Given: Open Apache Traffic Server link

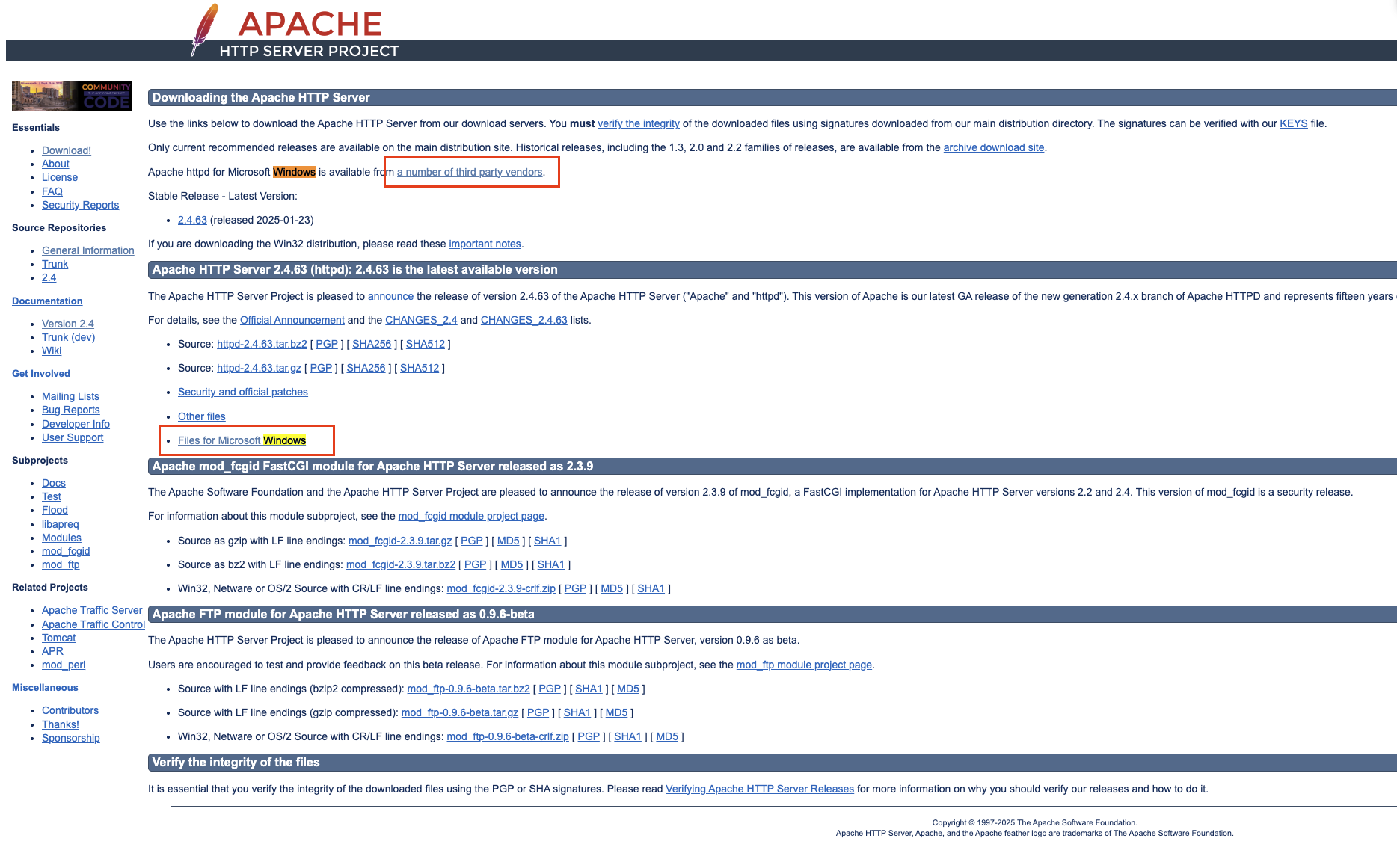Looking at the screenshot, I should pos(92,610).
